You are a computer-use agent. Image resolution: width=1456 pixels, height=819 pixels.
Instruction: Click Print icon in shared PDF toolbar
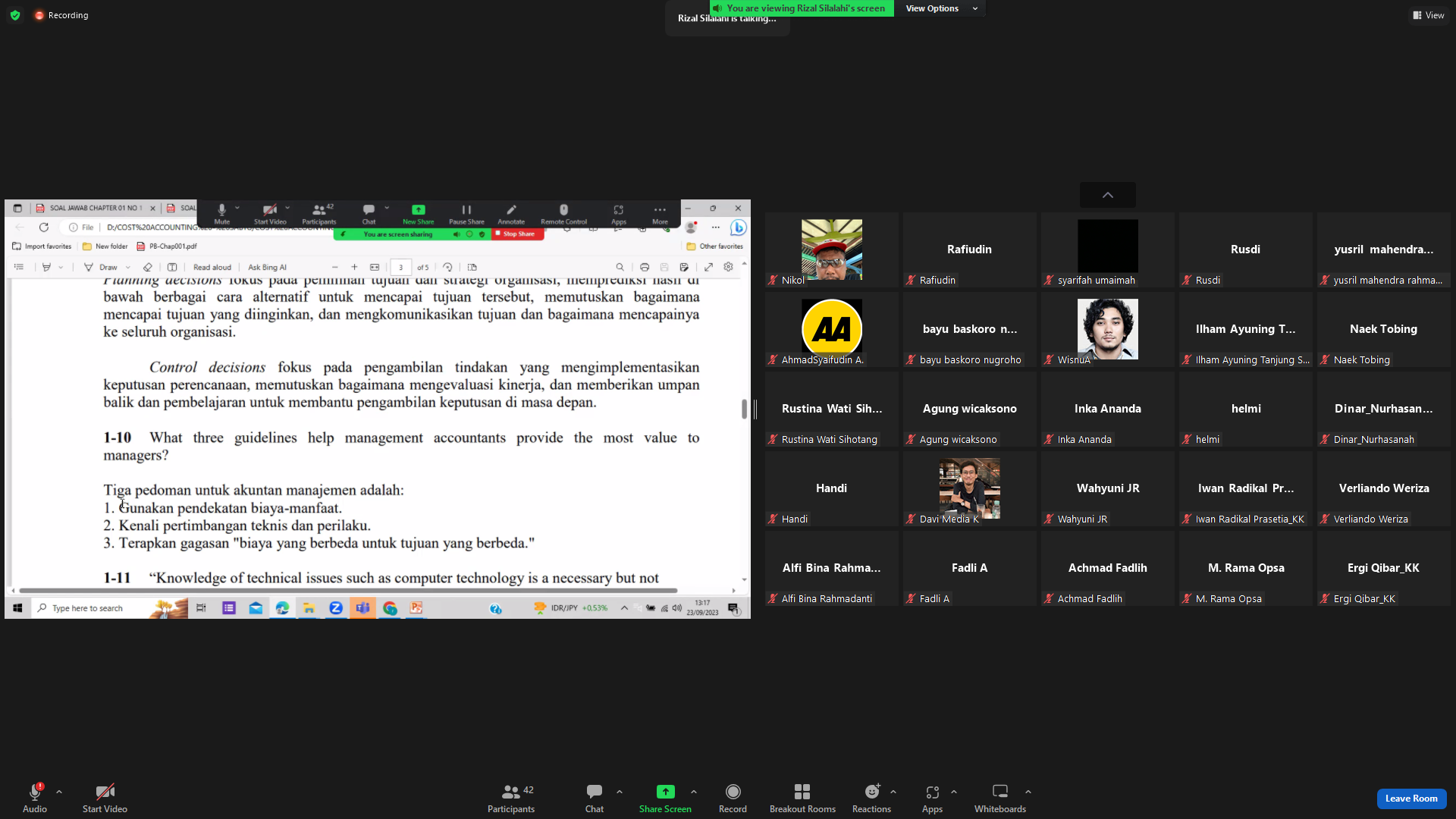[645, 267]
